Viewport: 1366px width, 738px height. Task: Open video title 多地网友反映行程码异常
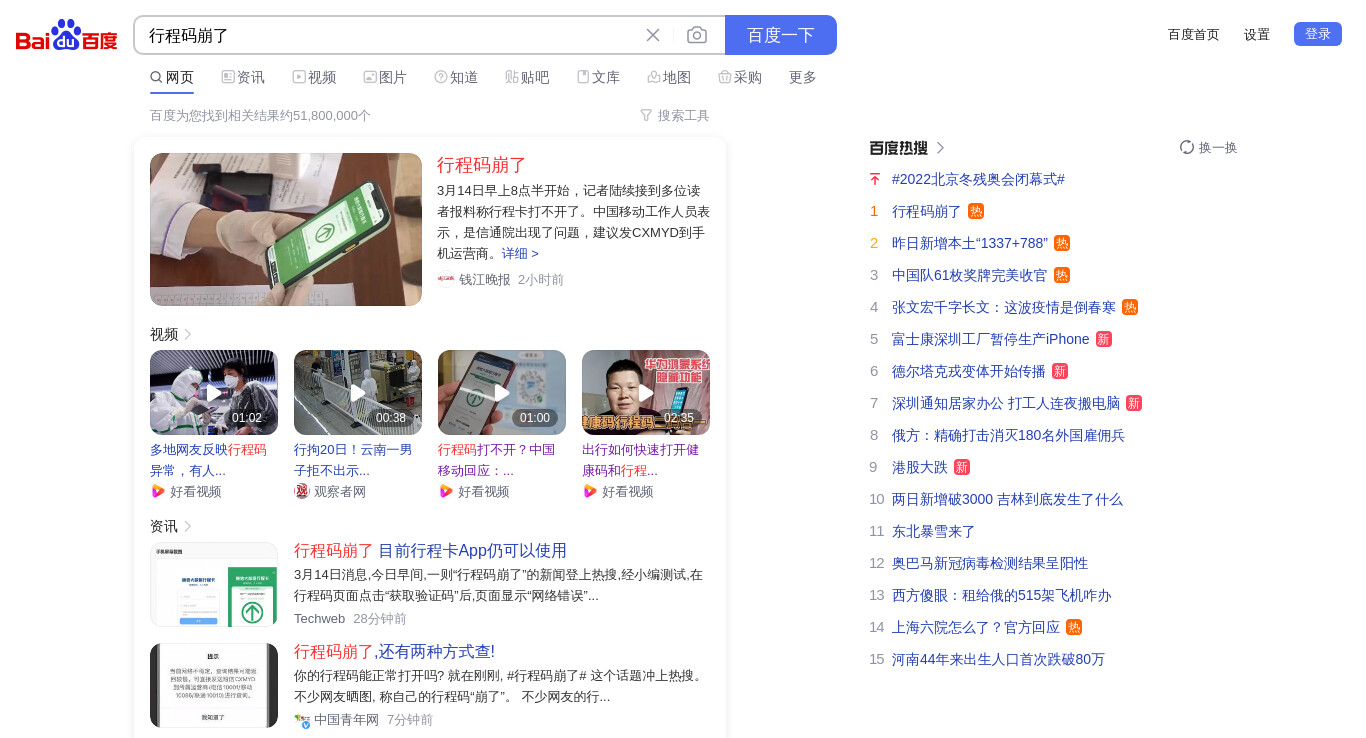(208, 460)
